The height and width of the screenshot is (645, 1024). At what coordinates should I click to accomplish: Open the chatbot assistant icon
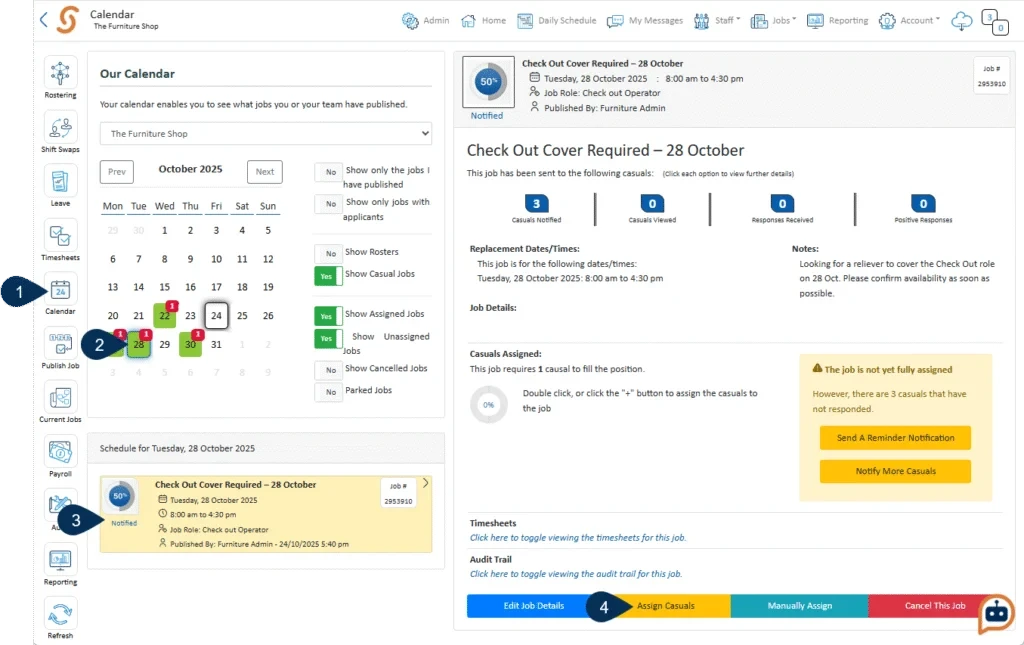point(997,614)
